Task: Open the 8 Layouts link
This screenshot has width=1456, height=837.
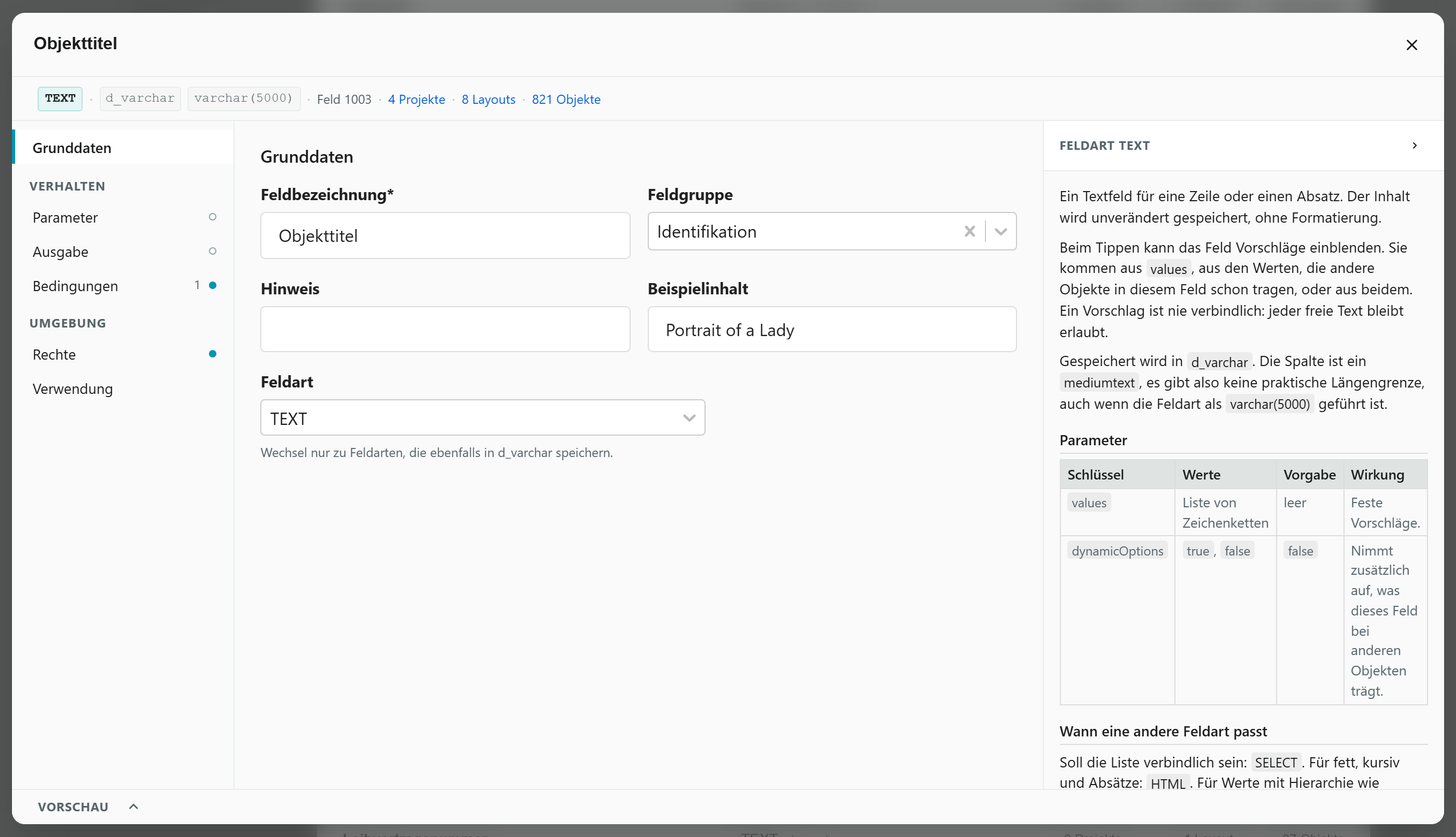Action: [x=488, y=99]
